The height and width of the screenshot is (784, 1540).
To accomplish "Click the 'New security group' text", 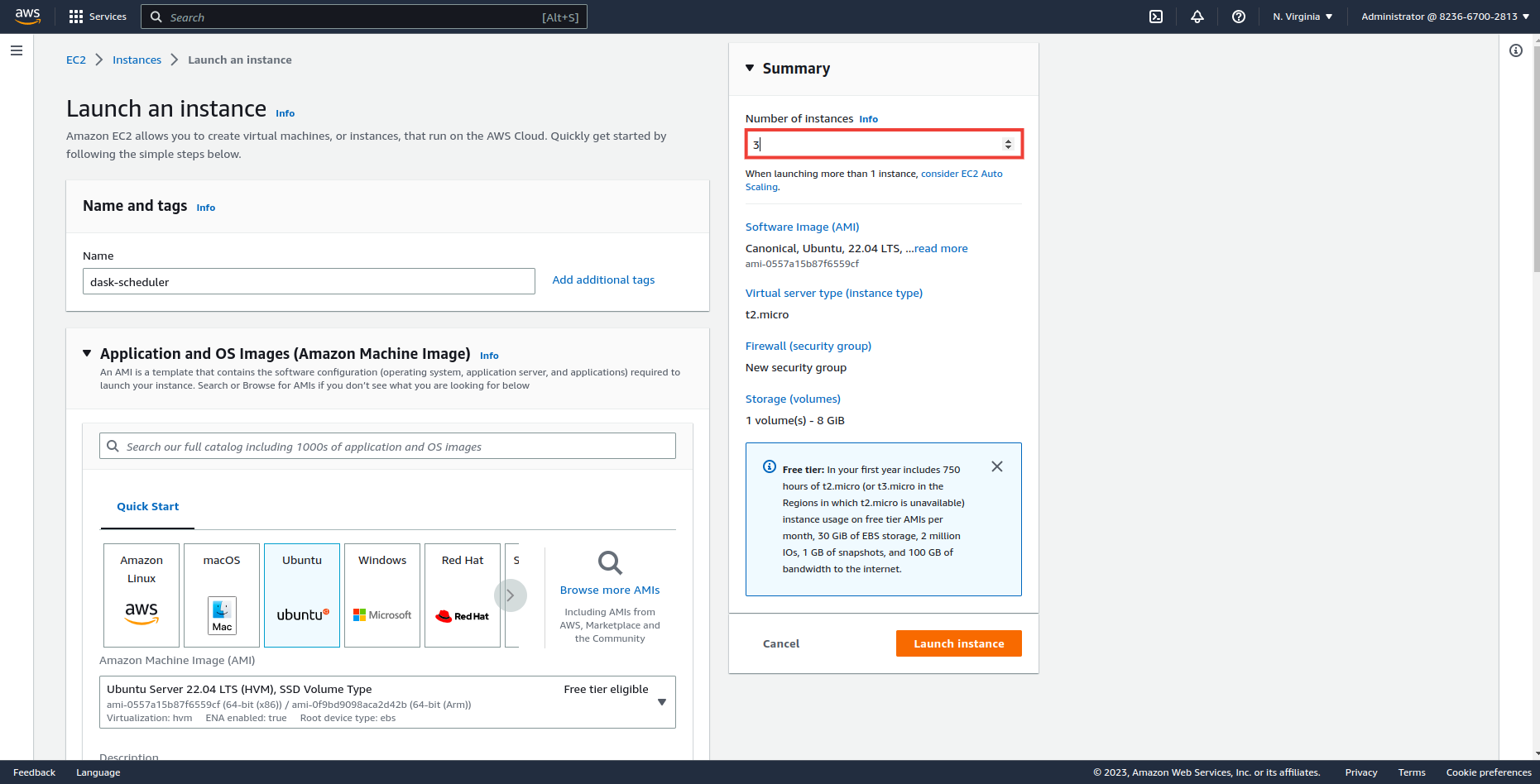I will (x=796, y=367).
